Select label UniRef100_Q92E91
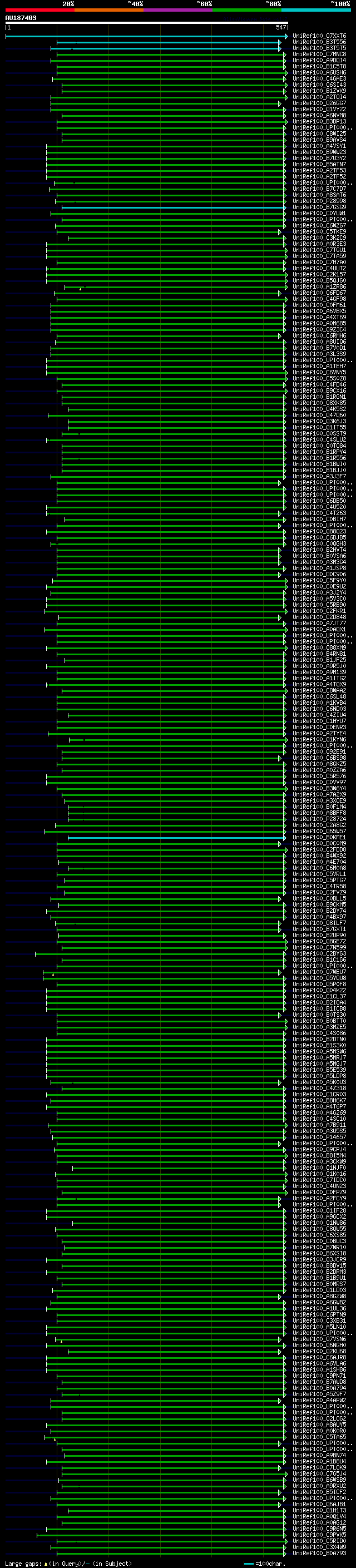The width and height of the screenshot is (356, 1568). pyautogui.click(x=319, y=752)
